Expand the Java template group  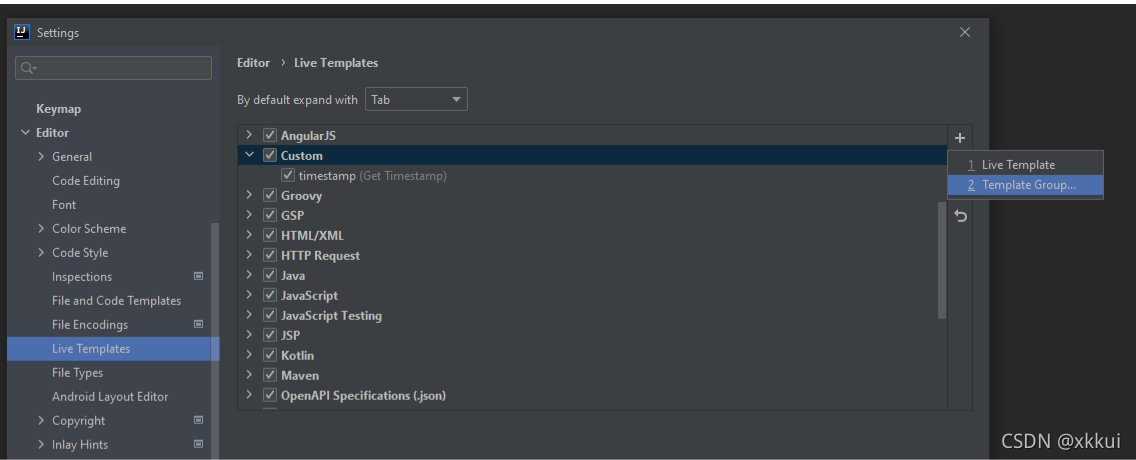click(x=249, y=275)
